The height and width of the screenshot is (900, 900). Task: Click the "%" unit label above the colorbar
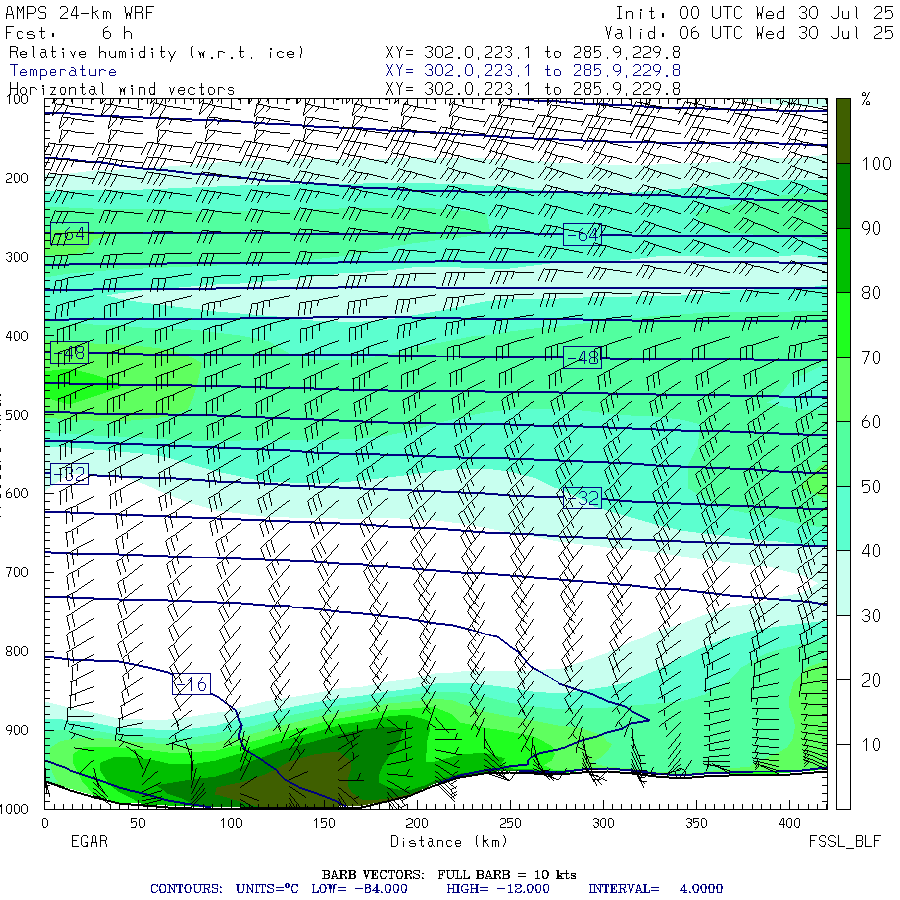click(866, 99)
